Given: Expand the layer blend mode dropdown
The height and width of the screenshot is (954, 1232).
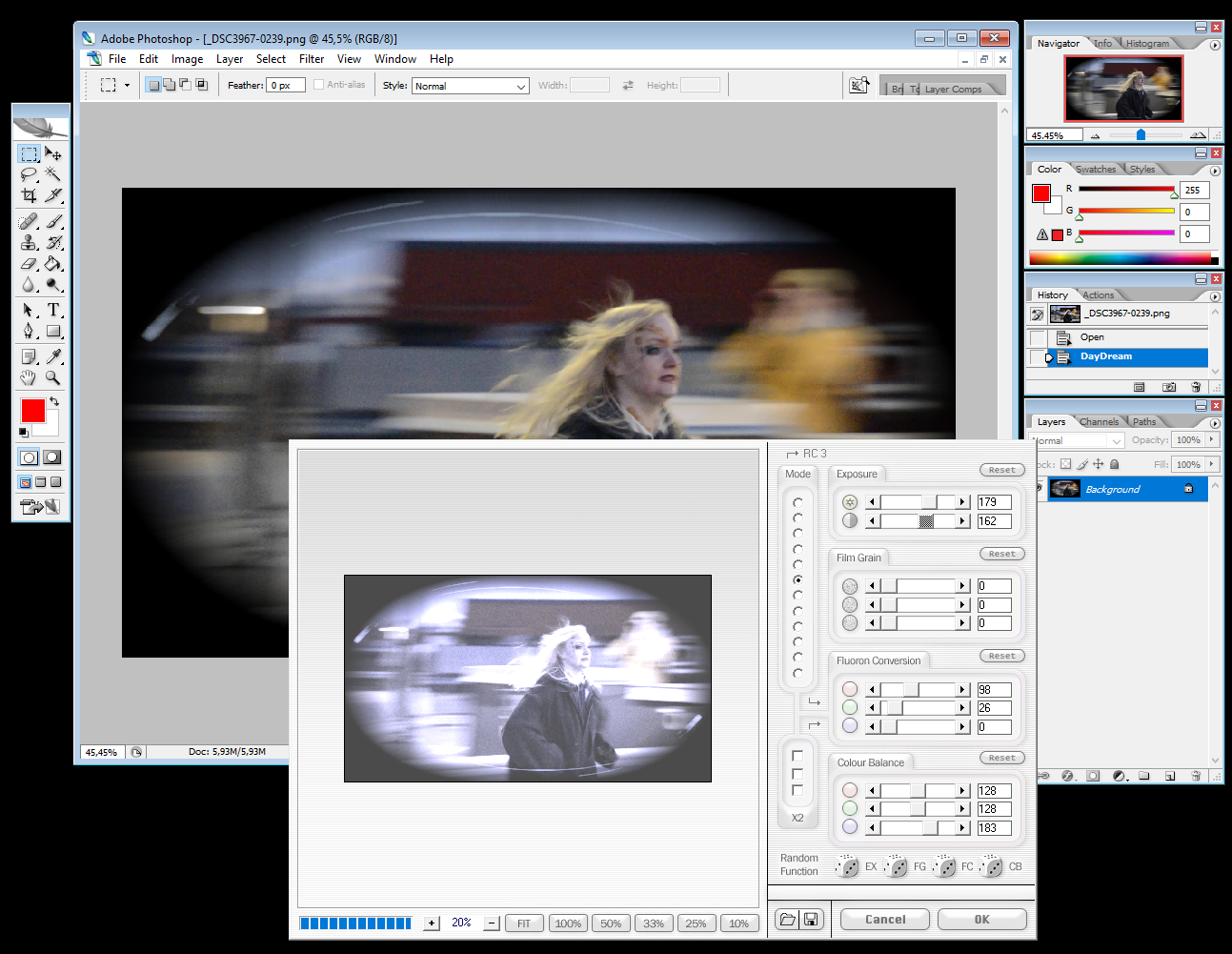Looking at the screenshot, I should coord(1116,440).
